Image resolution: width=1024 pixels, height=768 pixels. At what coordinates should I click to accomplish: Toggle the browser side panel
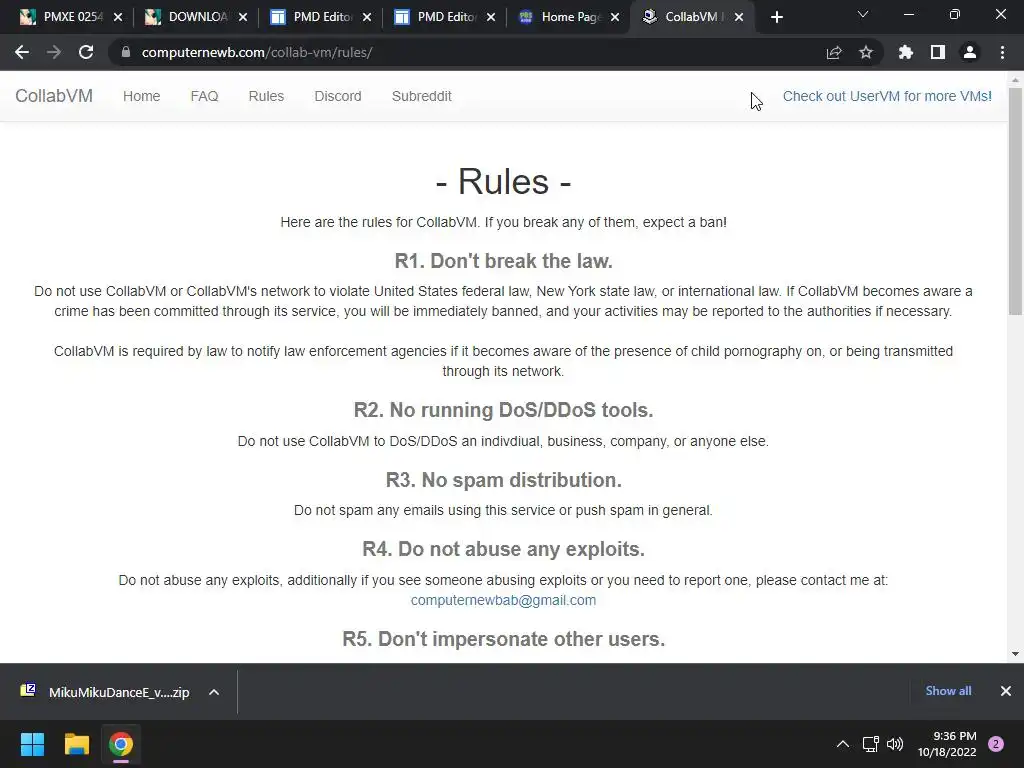pyautogui.click(x=938, y=52)
